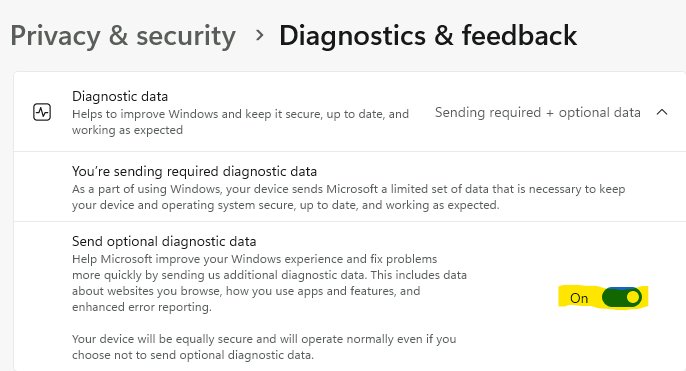Select Send optional diagnostic data heading
Image resolution: width=686 pixels, height=371 pixels.
click(x=164, y=242)
